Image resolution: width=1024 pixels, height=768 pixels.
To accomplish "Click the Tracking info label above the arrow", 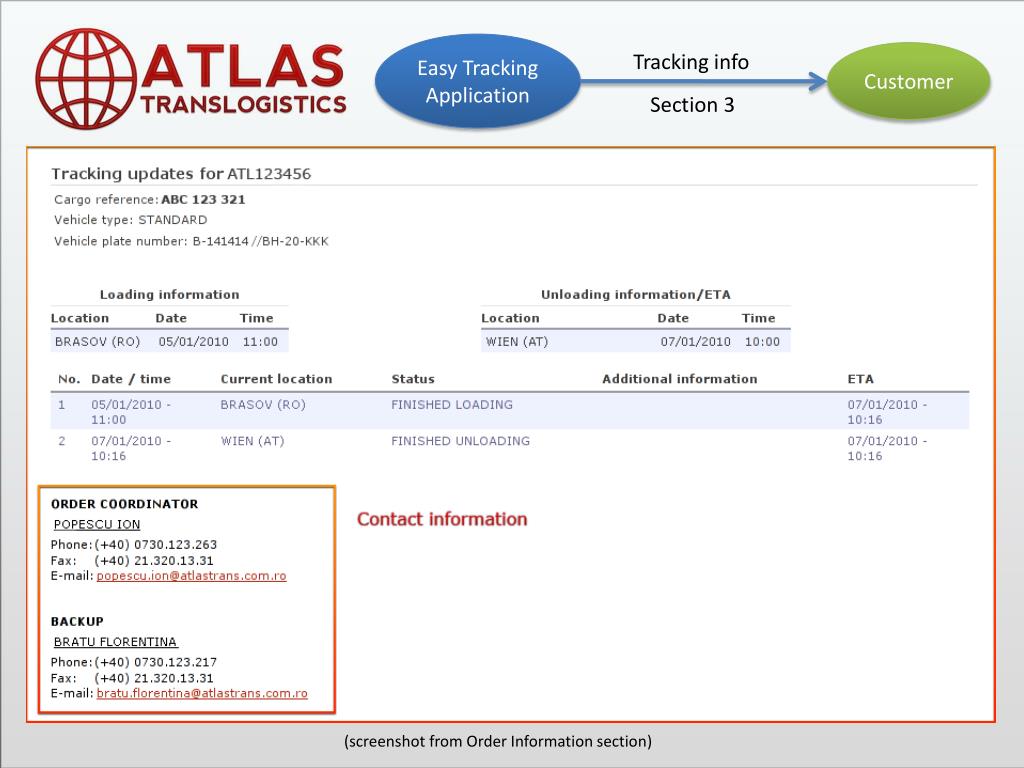I will pyautogui.click(x=691, y=62).
